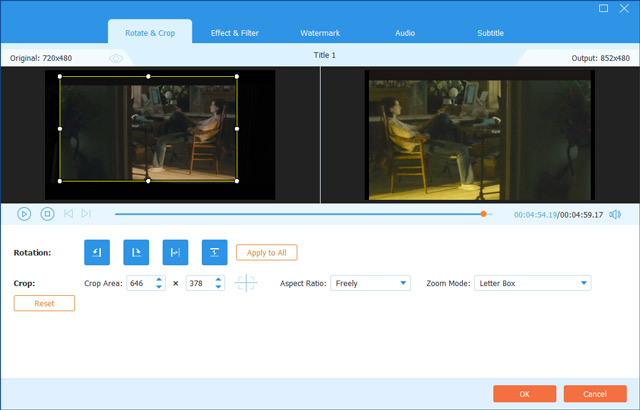Screen dimensions: 640x410
Task: Click the Output: 852x480 label
Action: [x=600, y=58]
